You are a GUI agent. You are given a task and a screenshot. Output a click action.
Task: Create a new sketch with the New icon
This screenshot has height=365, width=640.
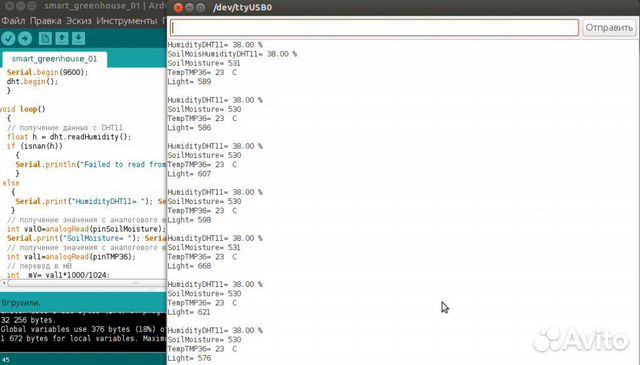pyautogui.click(x=45, y=38)
